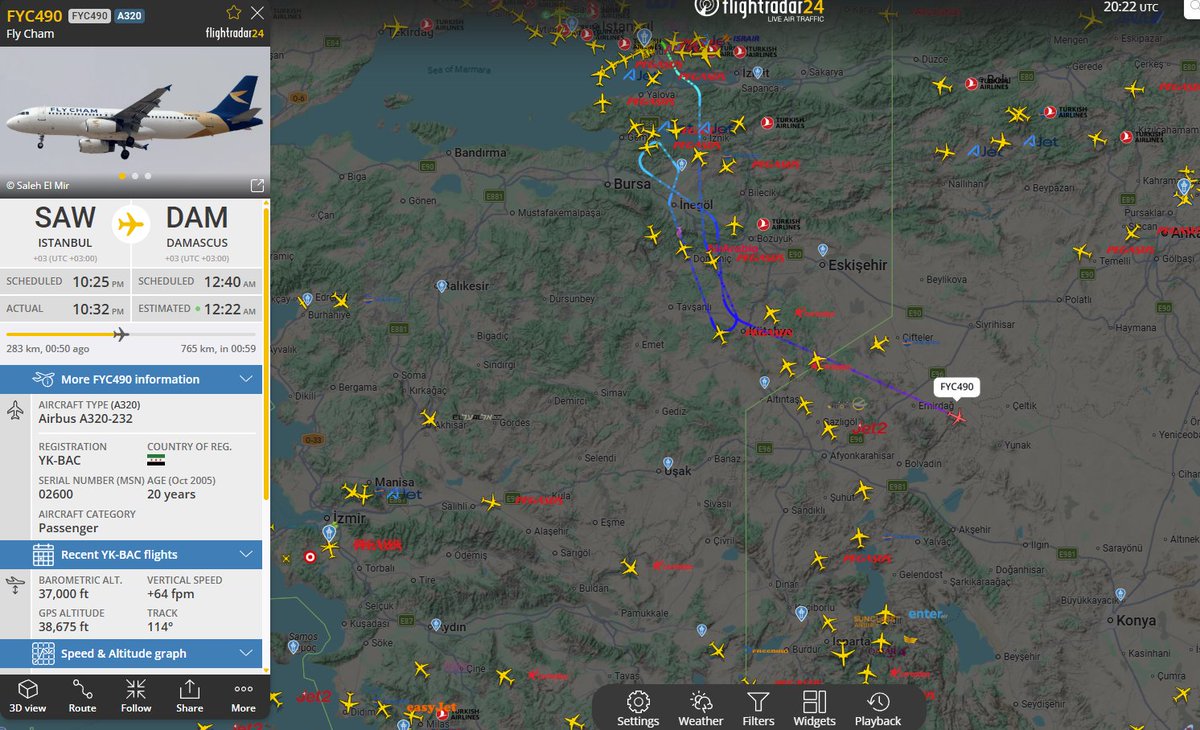Click the age value 20 years
The width and height of the screenshot is (1200, 730).
(171, 494)
